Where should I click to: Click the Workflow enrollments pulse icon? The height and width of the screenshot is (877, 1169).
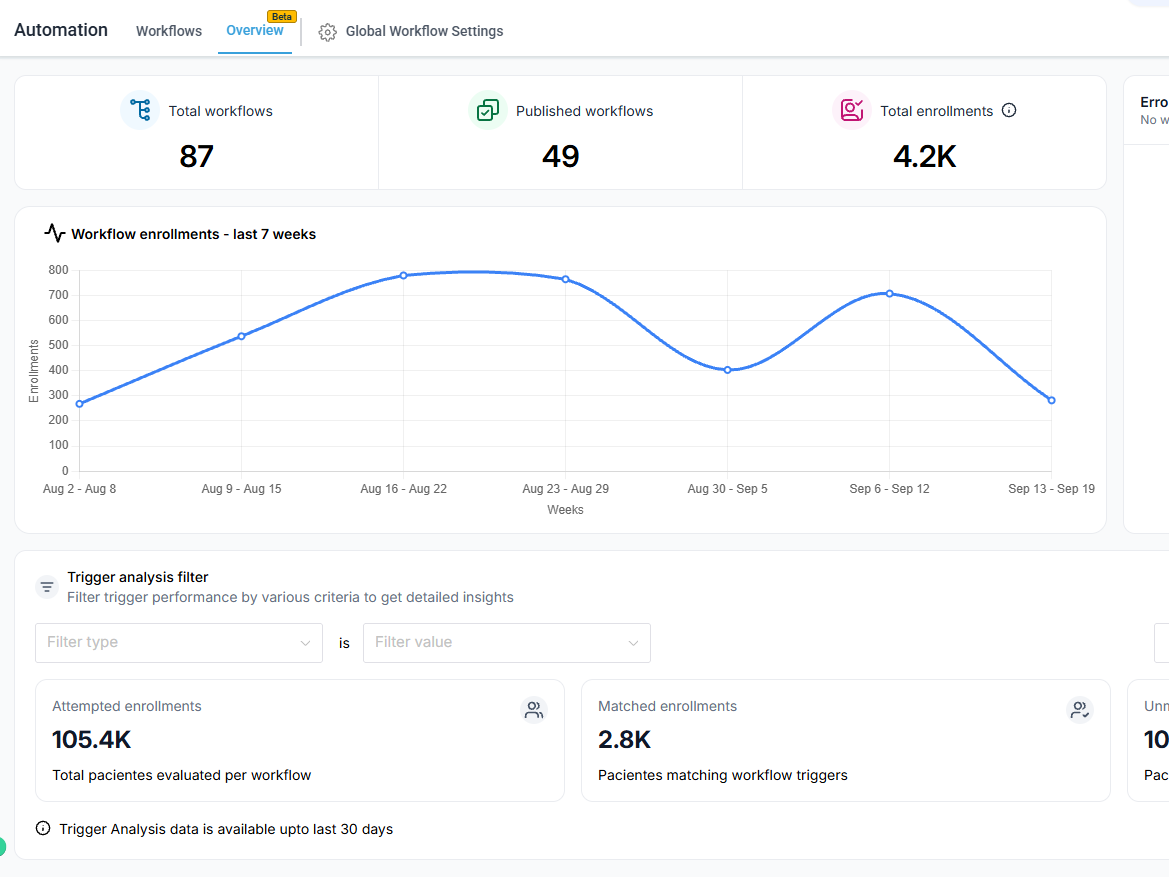pos(54,233)
